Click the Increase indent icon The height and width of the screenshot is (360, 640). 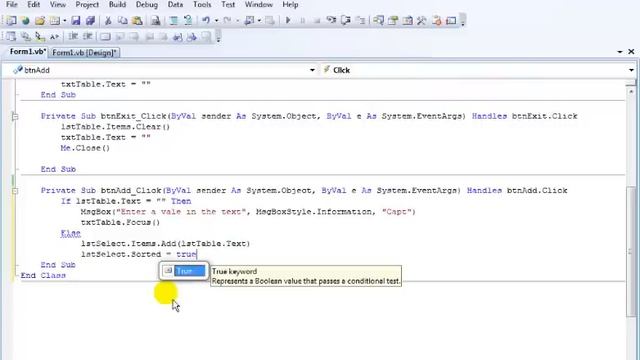tap(88, 36)
